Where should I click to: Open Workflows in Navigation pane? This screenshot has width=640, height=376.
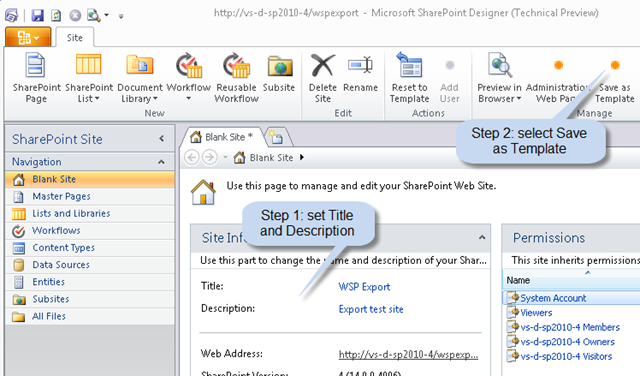coord(90,231)
